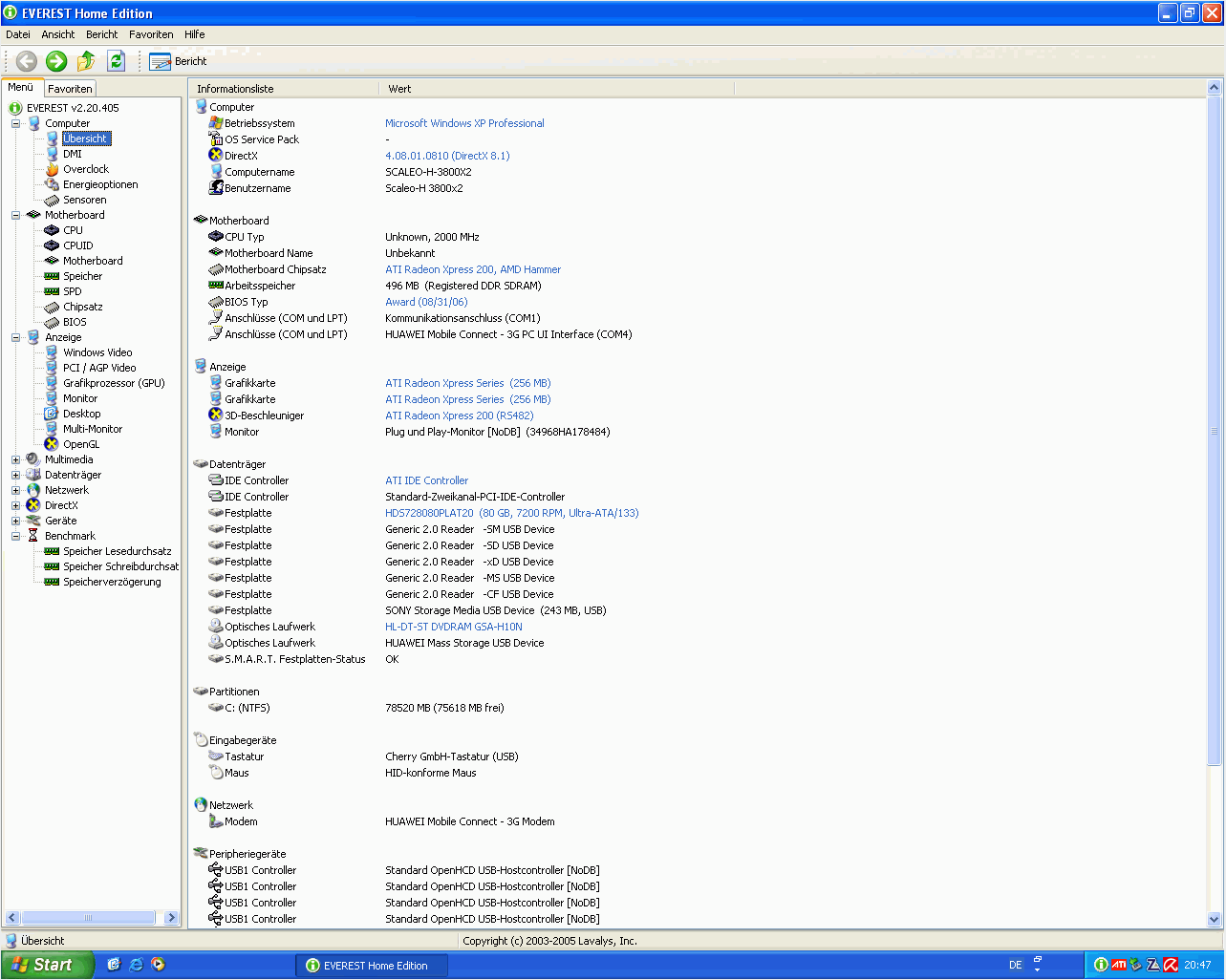This screenshot has width=1226, height=980.
Task: Select the Grafikprozessor (GPU) icon
Action: tap(52, 383)
